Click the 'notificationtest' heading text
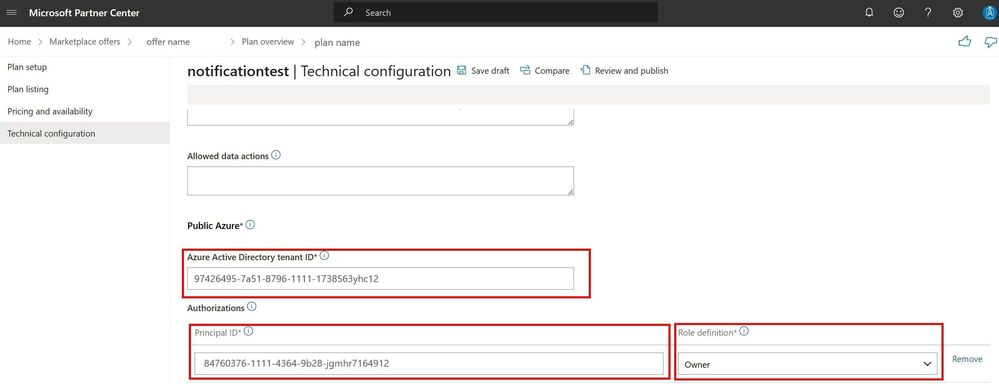The height and width of the screenshot is (384, 999). (x=238, y=71)
